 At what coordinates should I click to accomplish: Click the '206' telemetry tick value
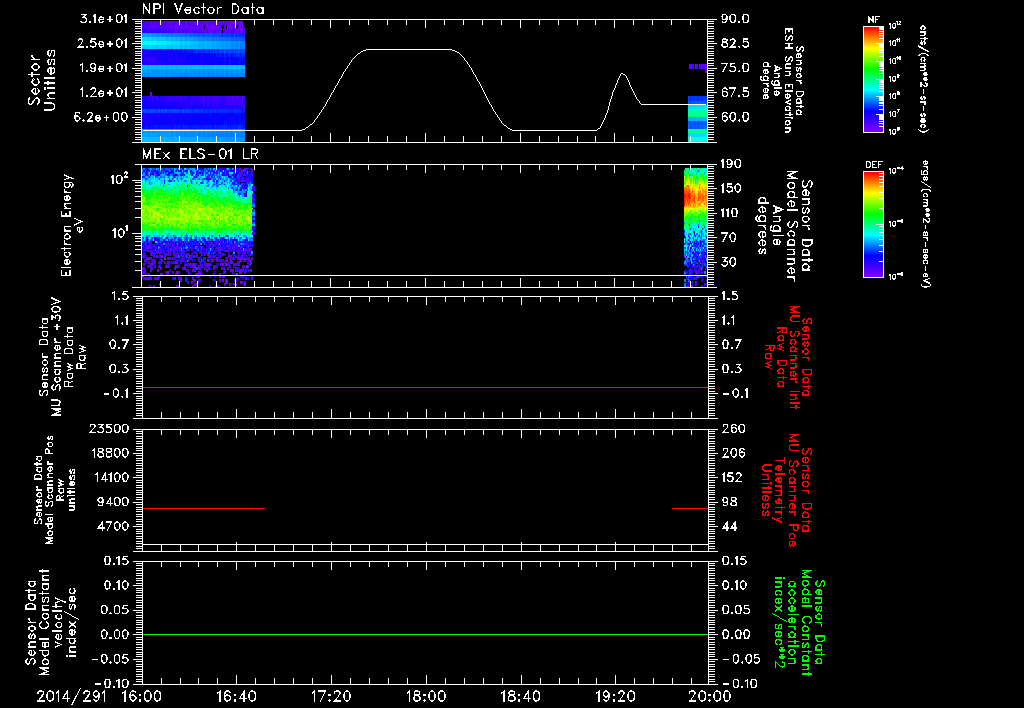tap(731, 453)
